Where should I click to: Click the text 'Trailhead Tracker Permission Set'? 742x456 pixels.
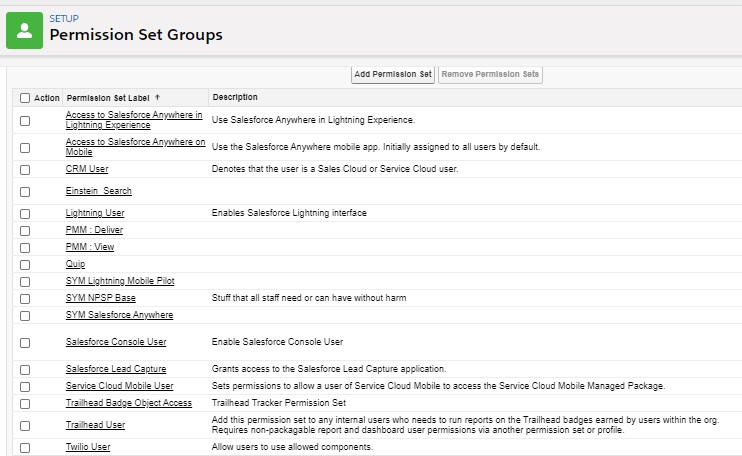[279, 403]
